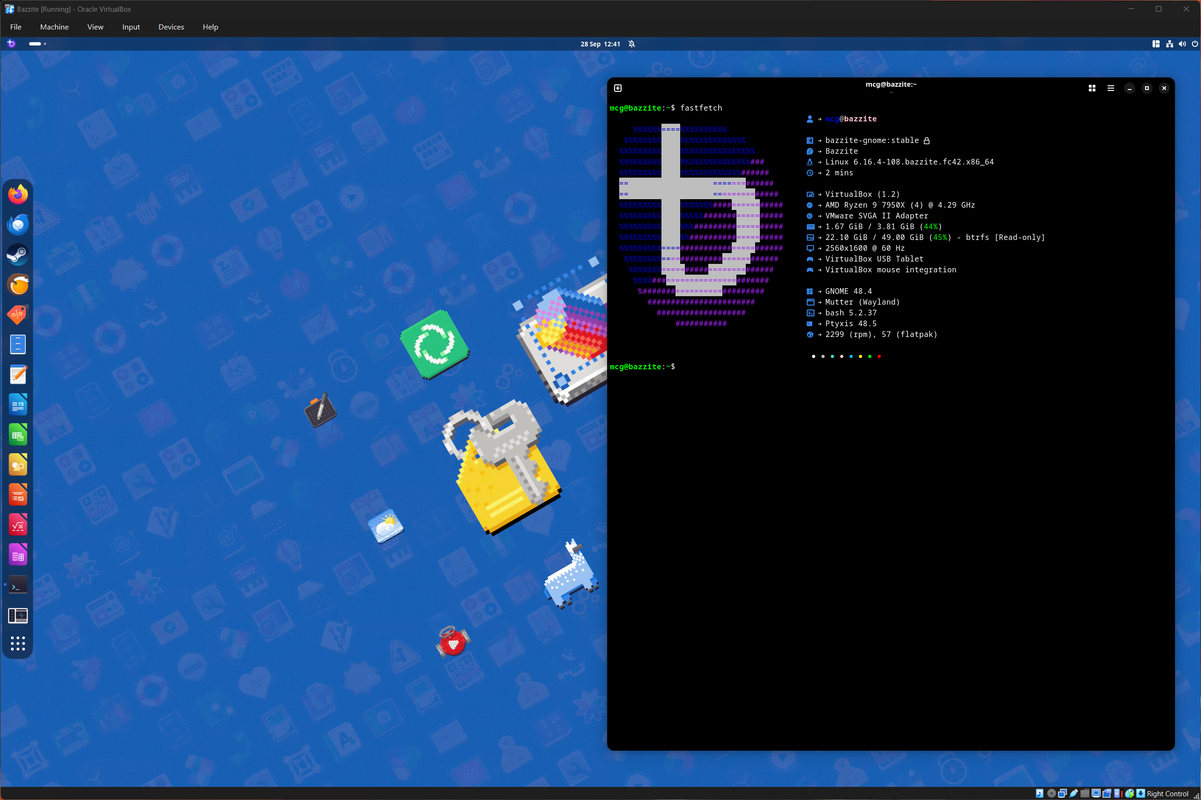The width and height of the screenshot is (1201, 800).
Task: Click the display icon in VirtualBox status bar
Action: [x=1096, y=793]
